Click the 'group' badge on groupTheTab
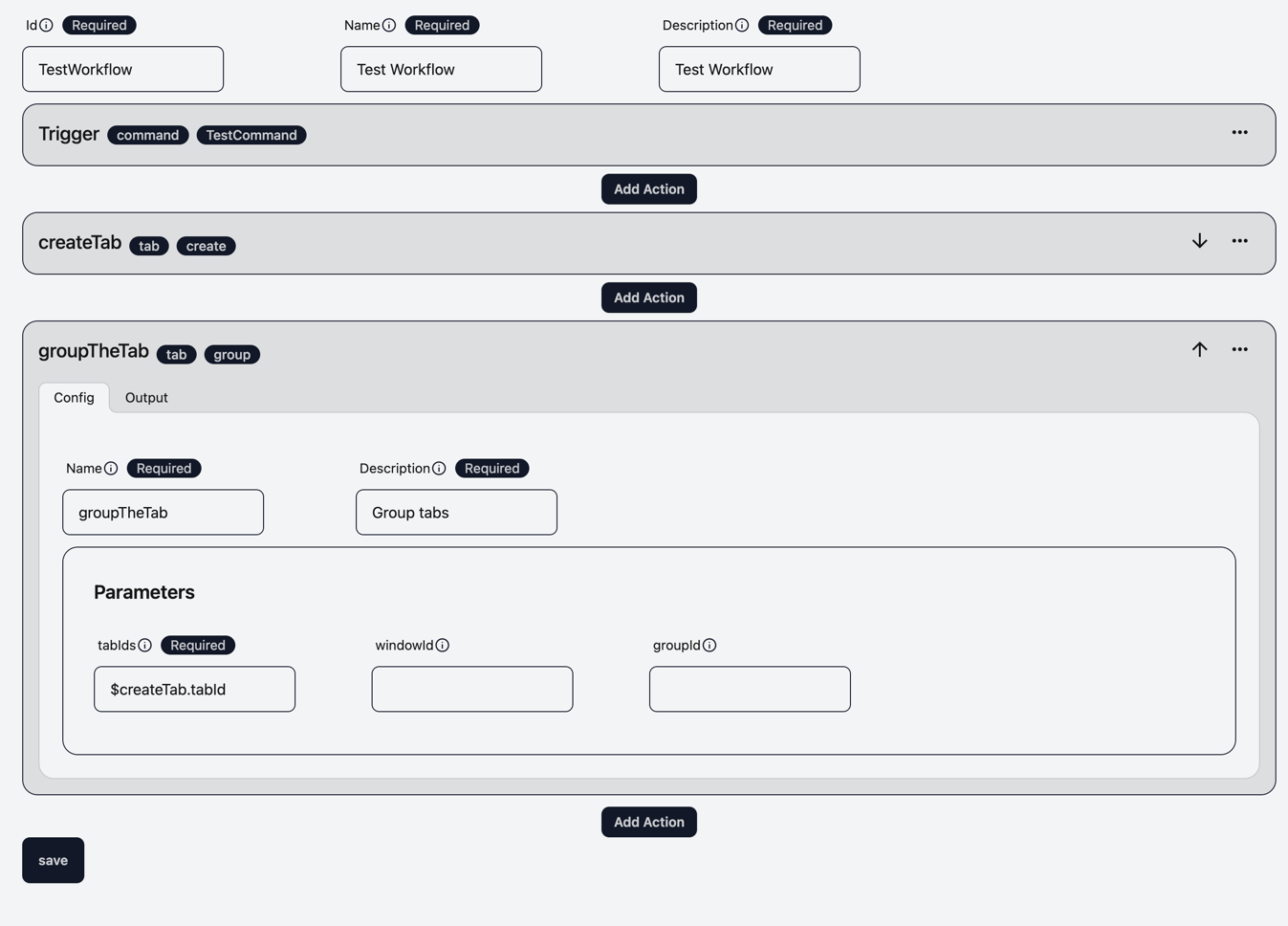1288x926 pixels. (x=232, y=354)
